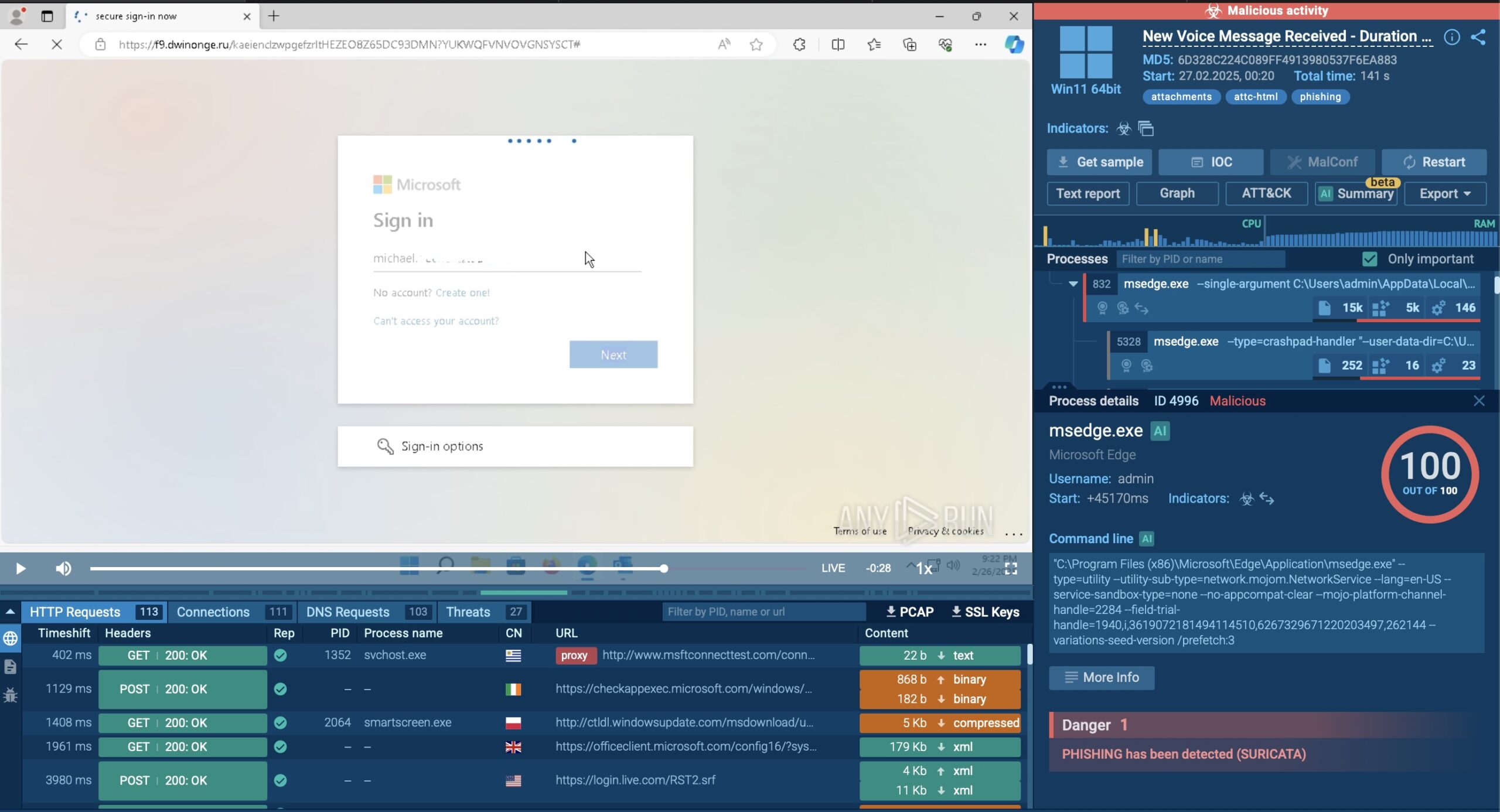Share the analysis task
Screen dimensions: 1500x812
(x=1478, y=37)
